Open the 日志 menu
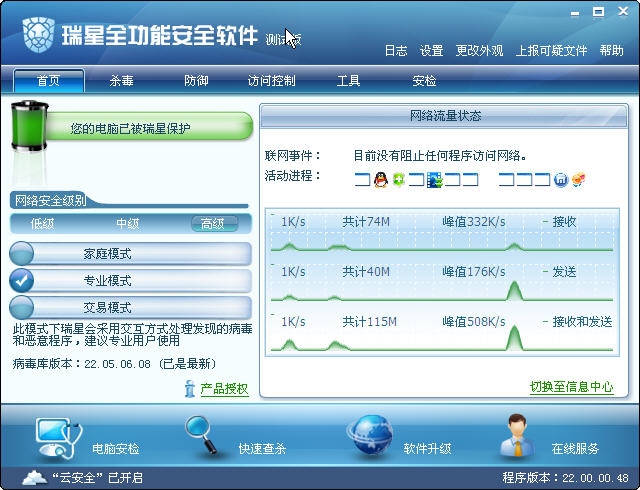 coord(396,51)
